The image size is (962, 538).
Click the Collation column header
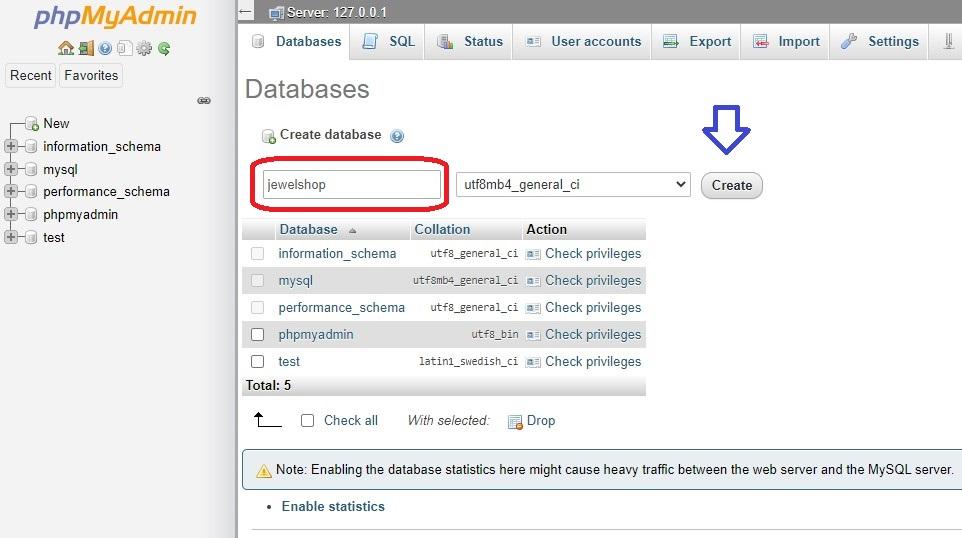(x=442, y=229)
